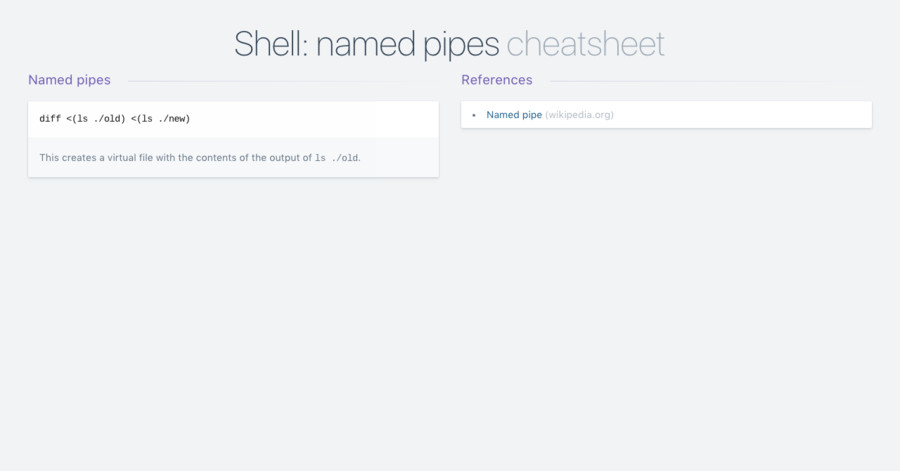The height and width of the screenshot is (471, 900).
Task: Click the "Named pipes" section heading
Action: click(x=69, y=80)
